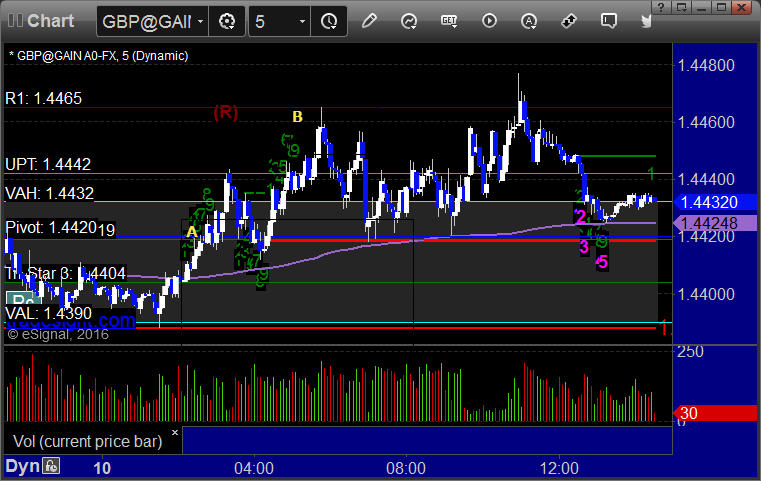This screenshot has width=761, height=481.
Task: Click the window pop-out options icon
Action: [x=681, y=7]
